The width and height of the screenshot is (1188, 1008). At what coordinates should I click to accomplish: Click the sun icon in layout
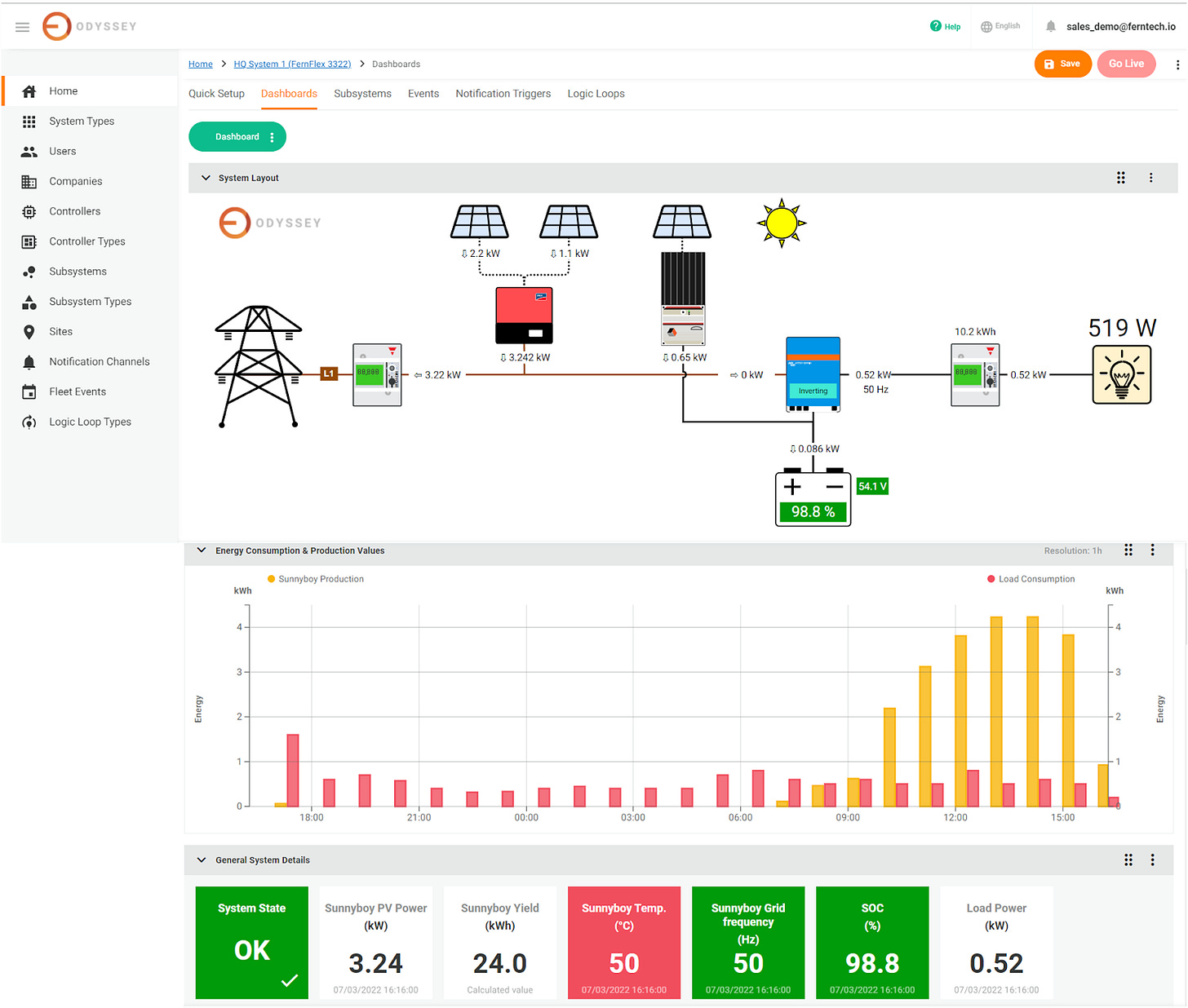point(782,223)
